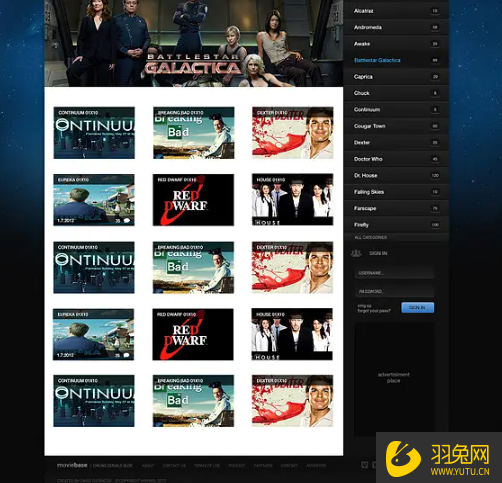
Task: Open the Dr. House category
Action: (x=396, y=175)
